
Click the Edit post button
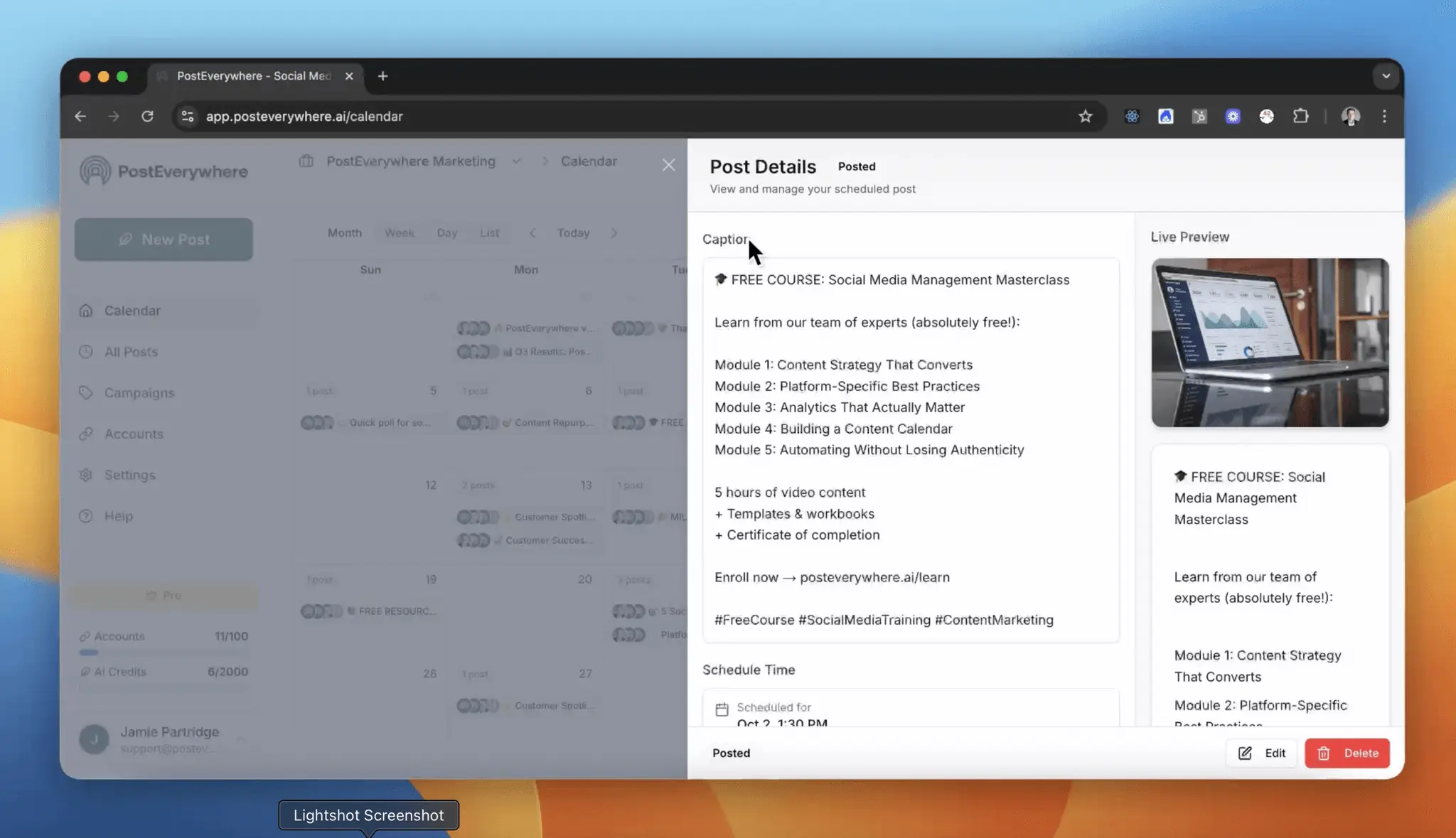pyautogui.click(x=1261, y=753)
